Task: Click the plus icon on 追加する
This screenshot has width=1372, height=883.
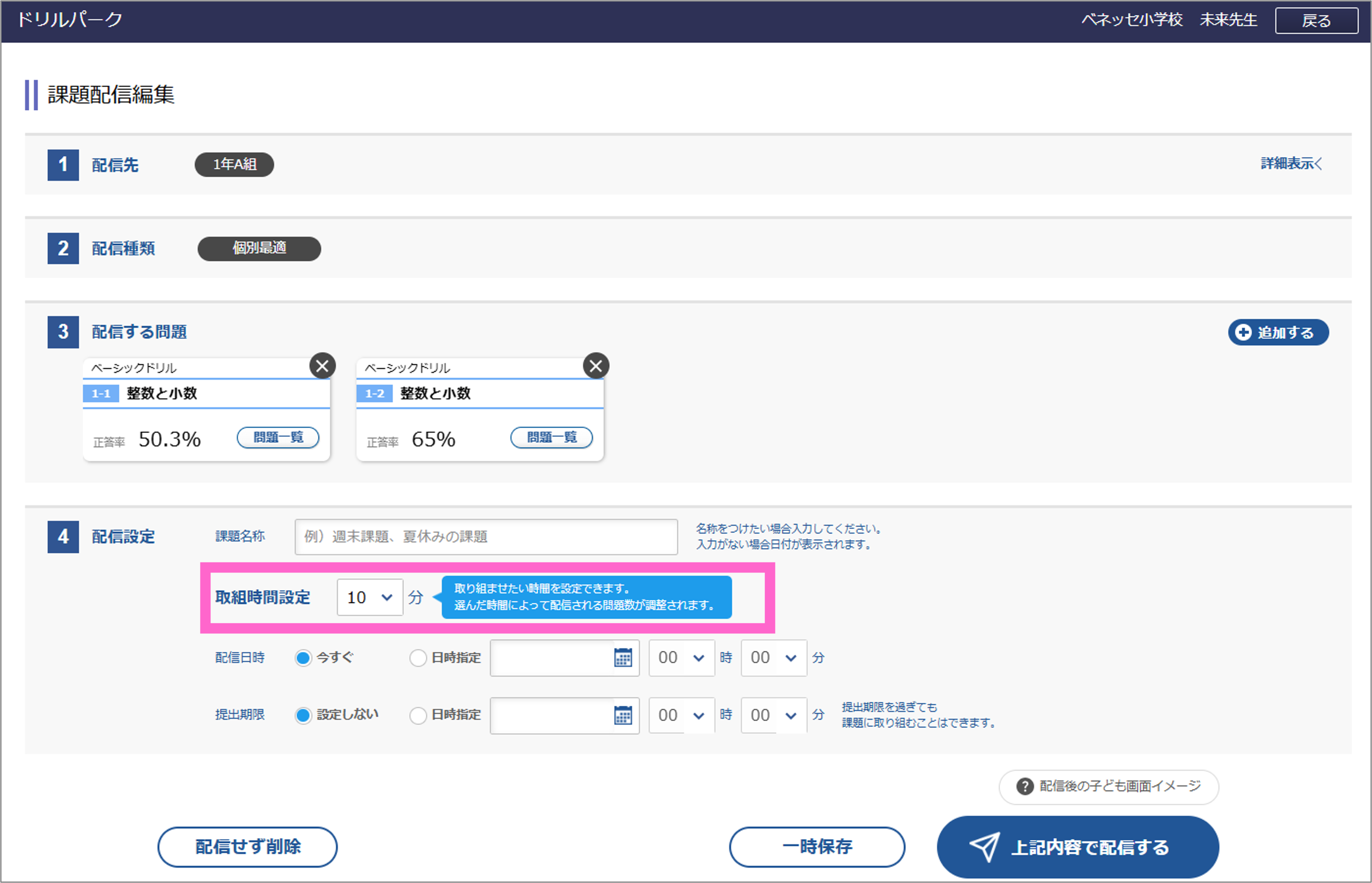Action: [x=1243, y=332]
